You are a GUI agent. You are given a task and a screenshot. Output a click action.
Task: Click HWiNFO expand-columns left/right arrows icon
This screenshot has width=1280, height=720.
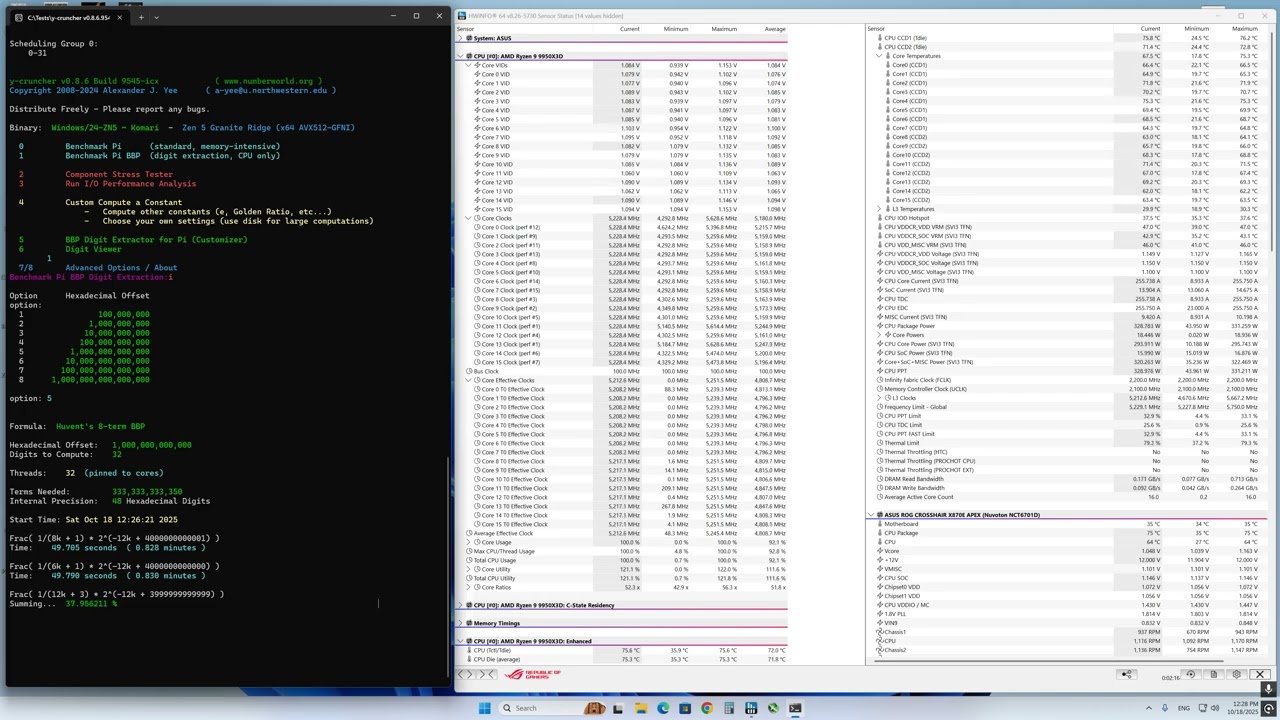pyautogui.click(x=465, y=674)
